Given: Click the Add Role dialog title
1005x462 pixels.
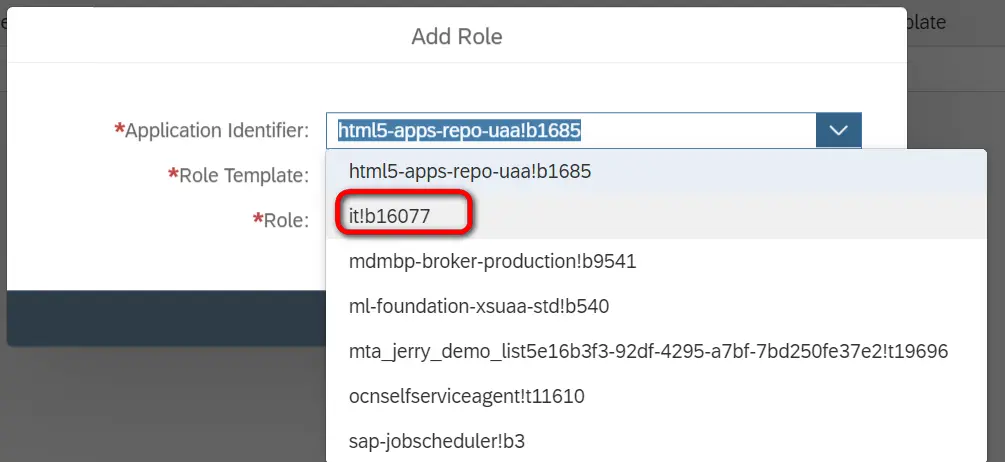Looking at the screenshot, I should (x=456, y=37).
